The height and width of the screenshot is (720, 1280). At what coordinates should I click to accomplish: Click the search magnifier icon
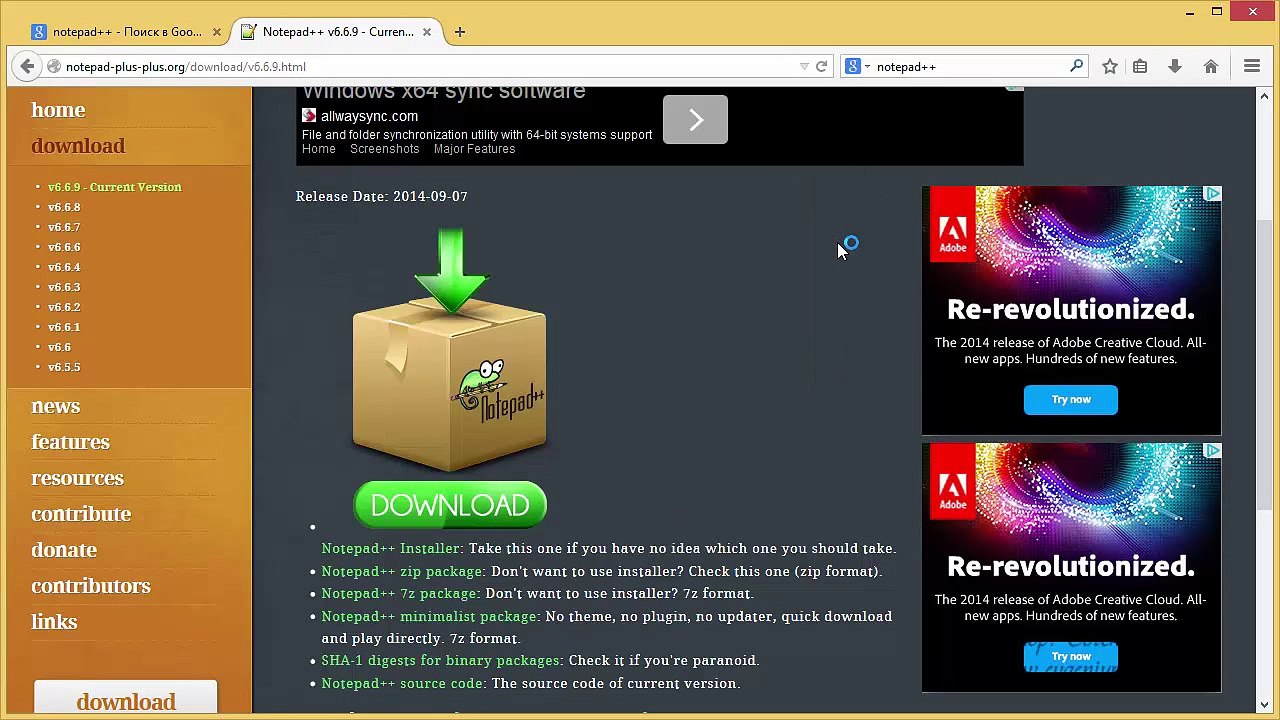tap(1076, 66)
